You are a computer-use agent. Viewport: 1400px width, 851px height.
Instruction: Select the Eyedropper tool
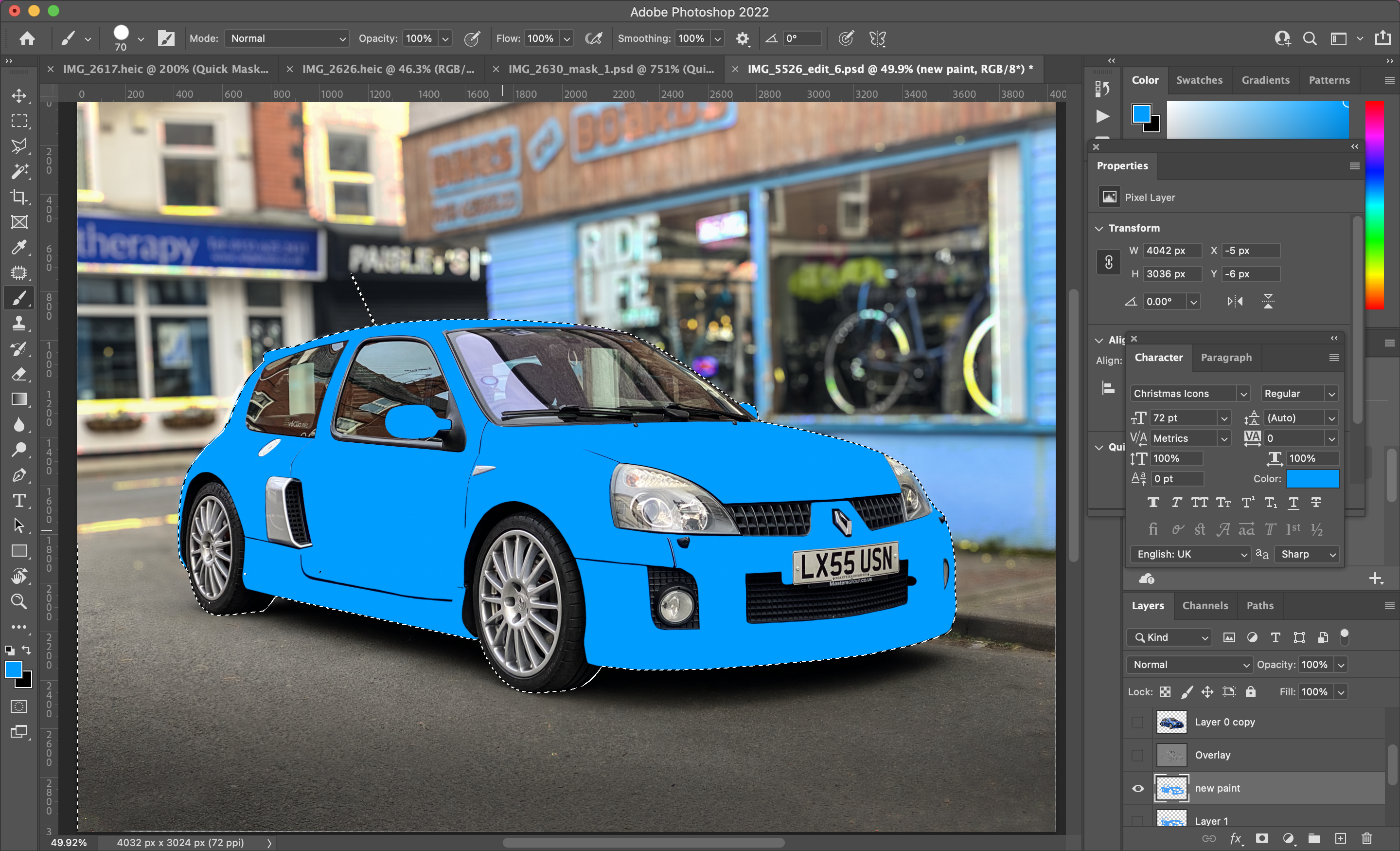click(19, 247)
